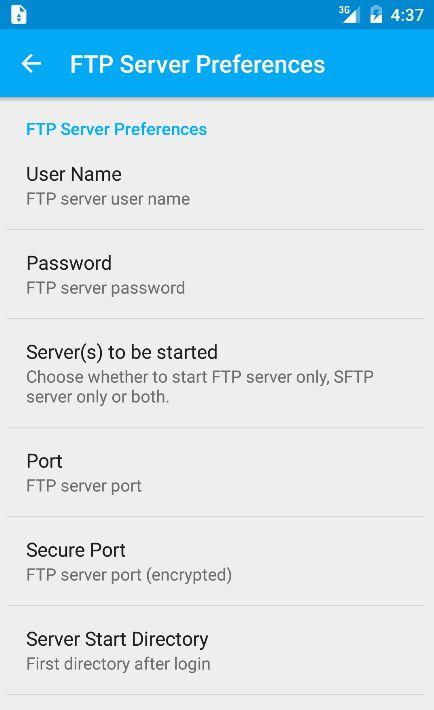
Task: Open the User Name preference
Action: tap(216, 186)
